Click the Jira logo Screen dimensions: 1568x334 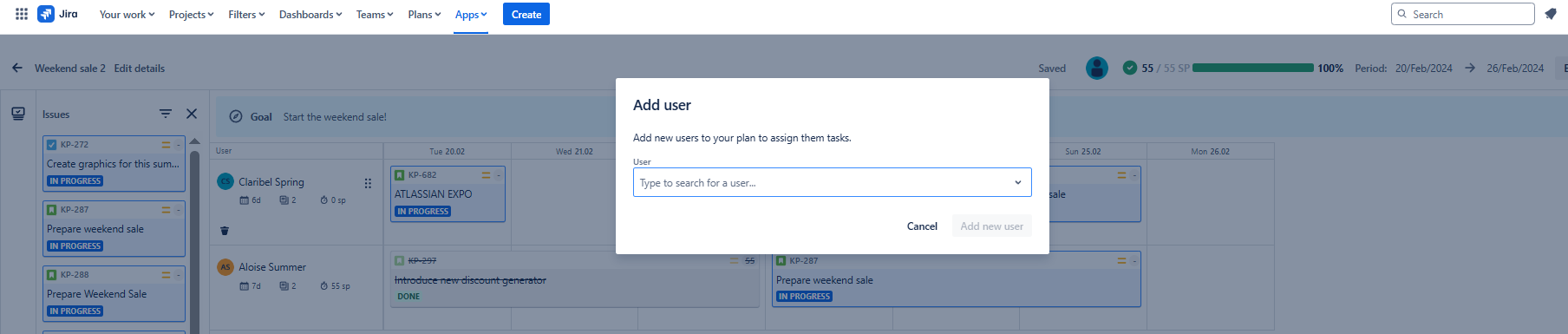click(57, 14)
